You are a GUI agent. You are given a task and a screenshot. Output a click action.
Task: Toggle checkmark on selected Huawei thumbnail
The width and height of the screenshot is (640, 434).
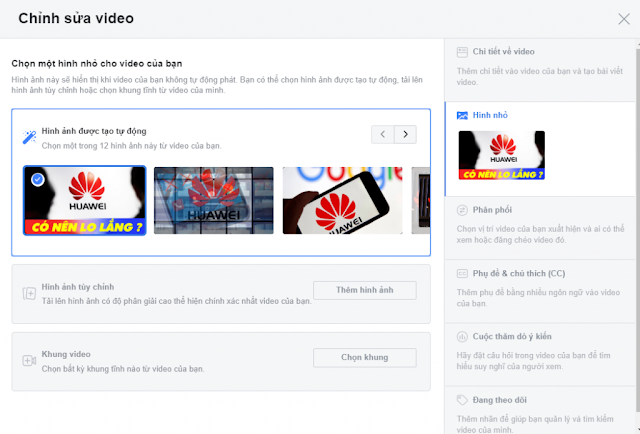click(x=38, y=180)
